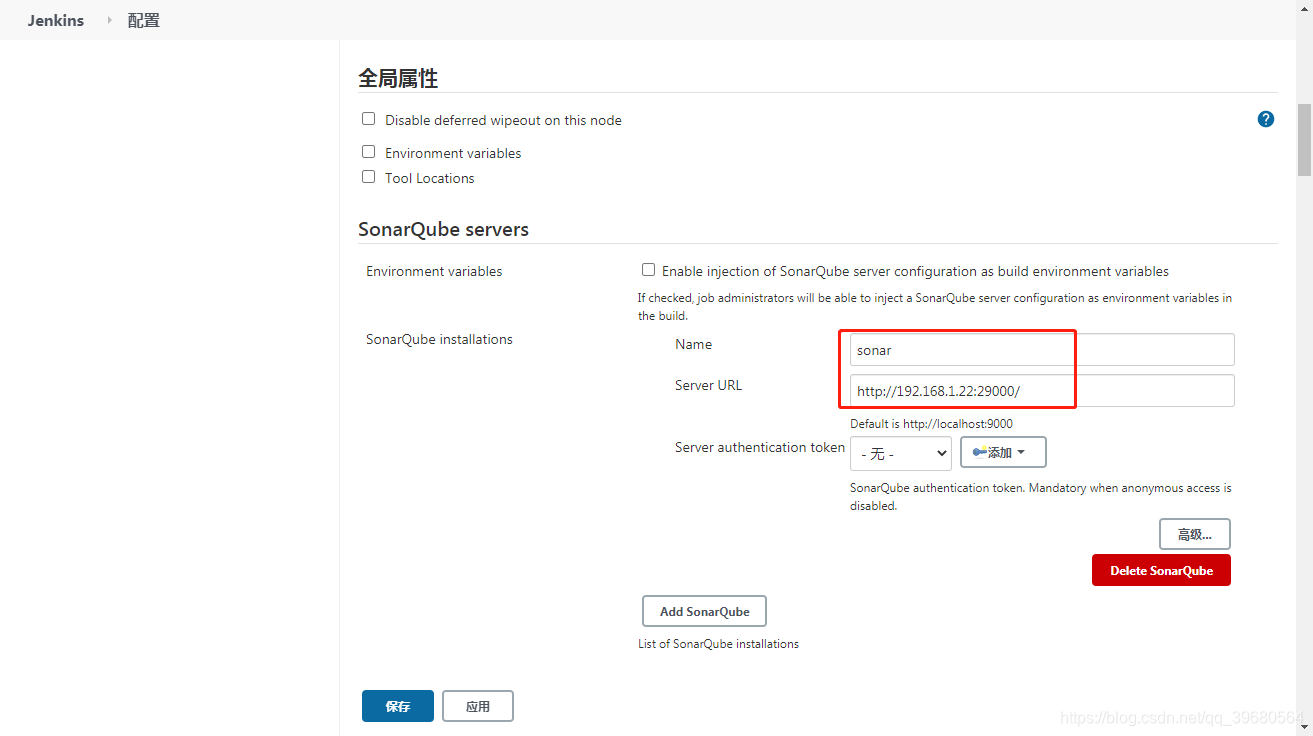The image size is (1313, 736).
Task: Save configuration with 保存 button
Action: [397, 706]
